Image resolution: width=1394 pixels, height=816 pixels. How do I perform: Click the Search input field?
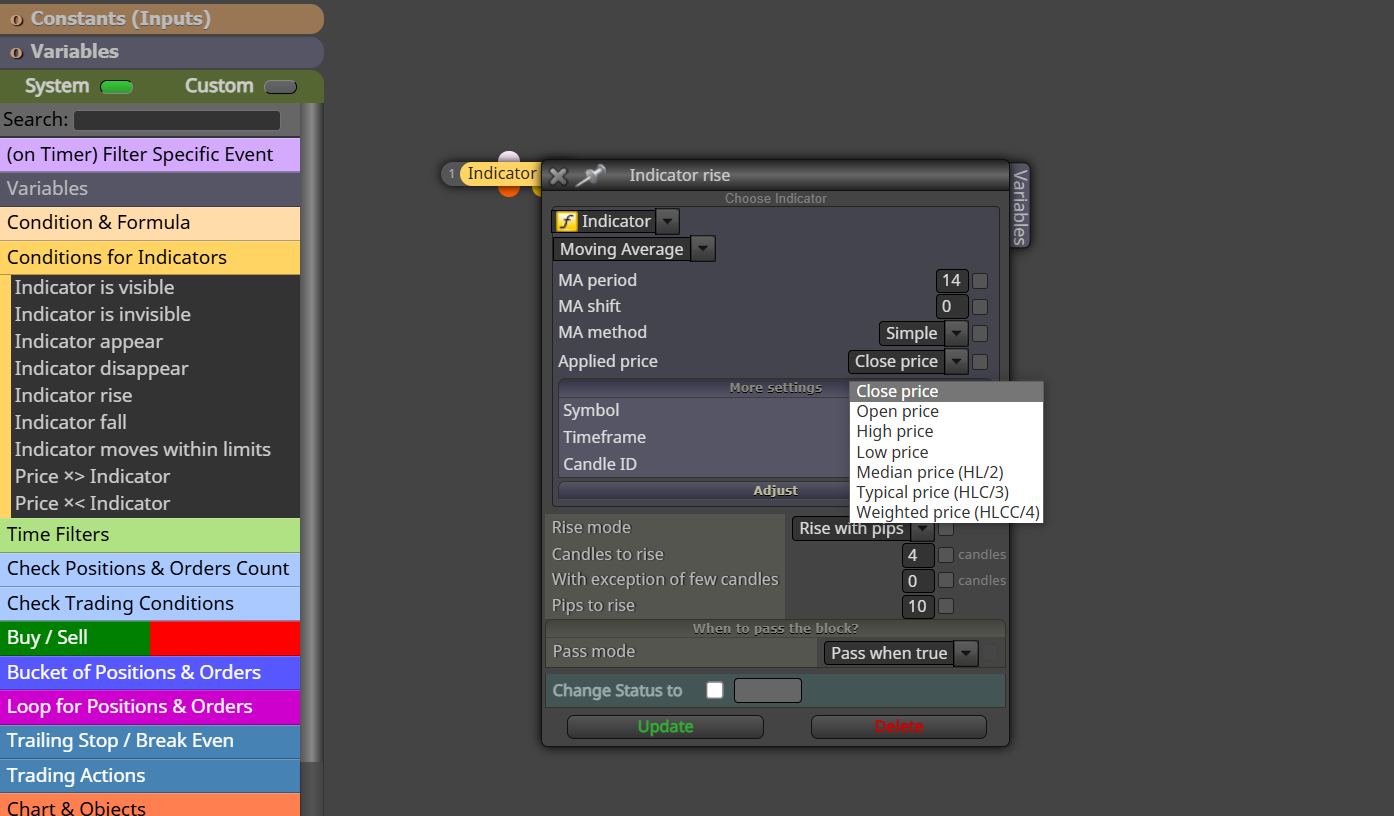tap(177, 120)
